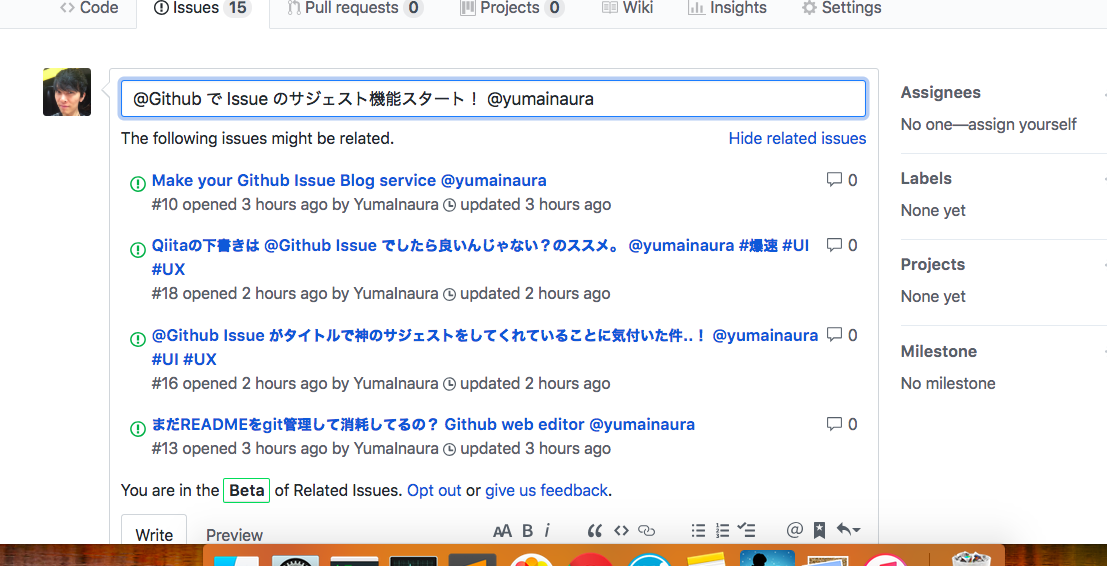Viewport: 1107px width, 566px height.
Task: Click the text 'The following issues might be related.'
Action: point(258,138)
